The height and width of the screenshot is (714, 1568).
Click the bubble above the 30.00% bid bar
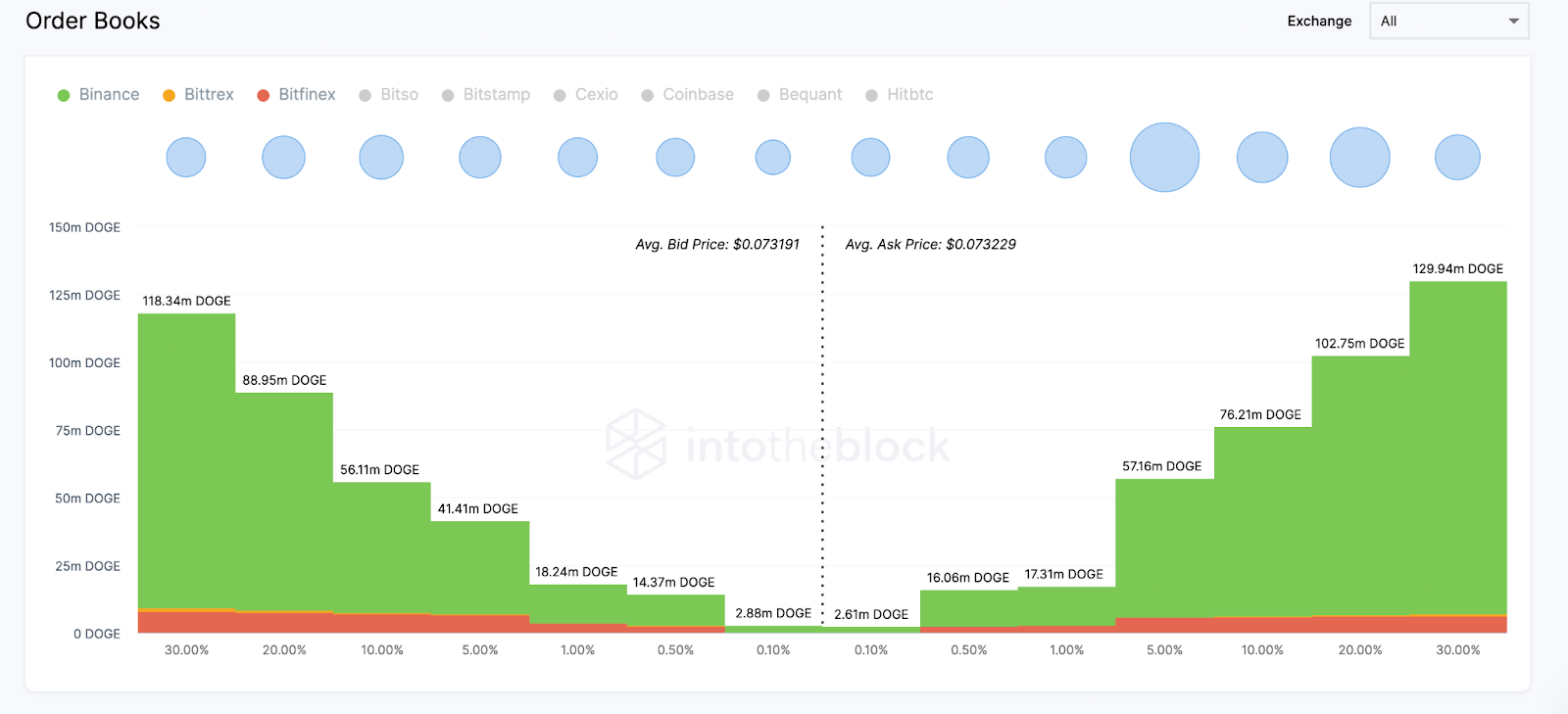point(186,157)
